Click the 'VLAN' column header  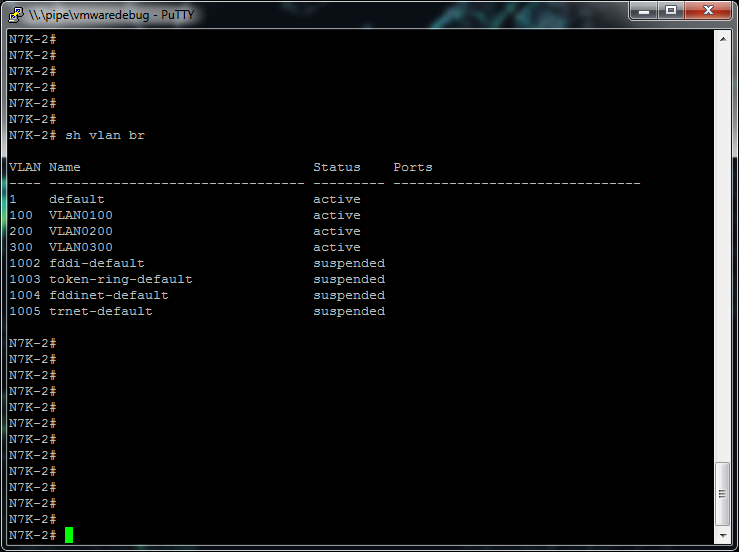pos(25,167)
